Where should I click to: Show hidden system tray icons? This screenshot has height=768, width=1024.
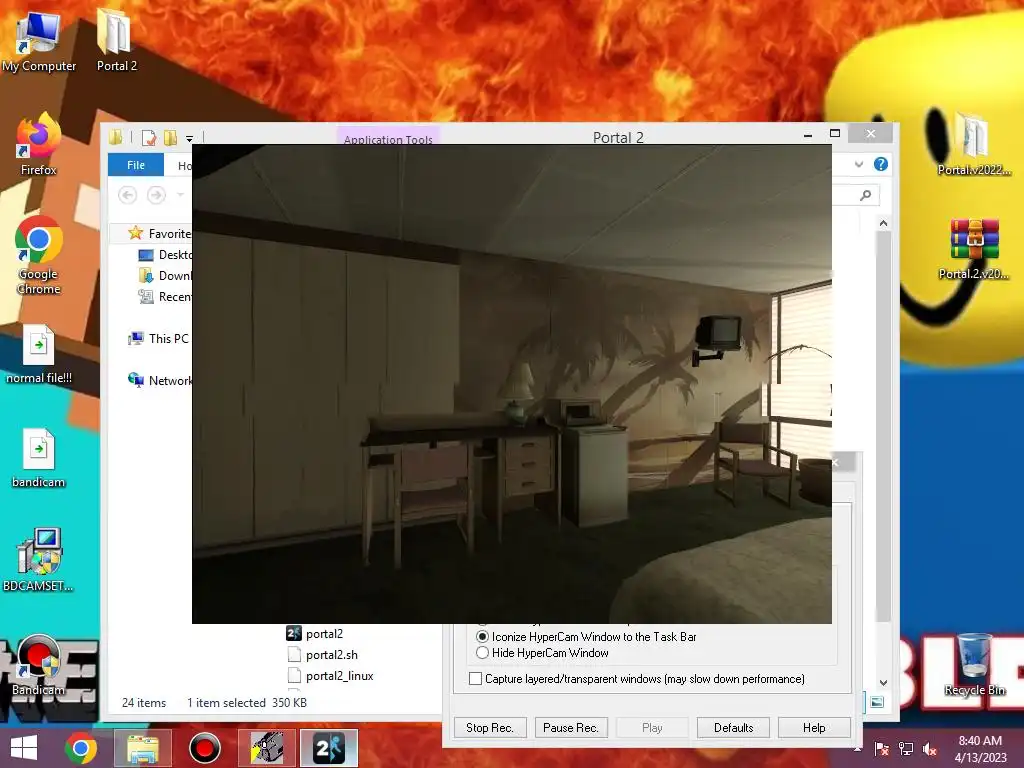coord(857,749)
